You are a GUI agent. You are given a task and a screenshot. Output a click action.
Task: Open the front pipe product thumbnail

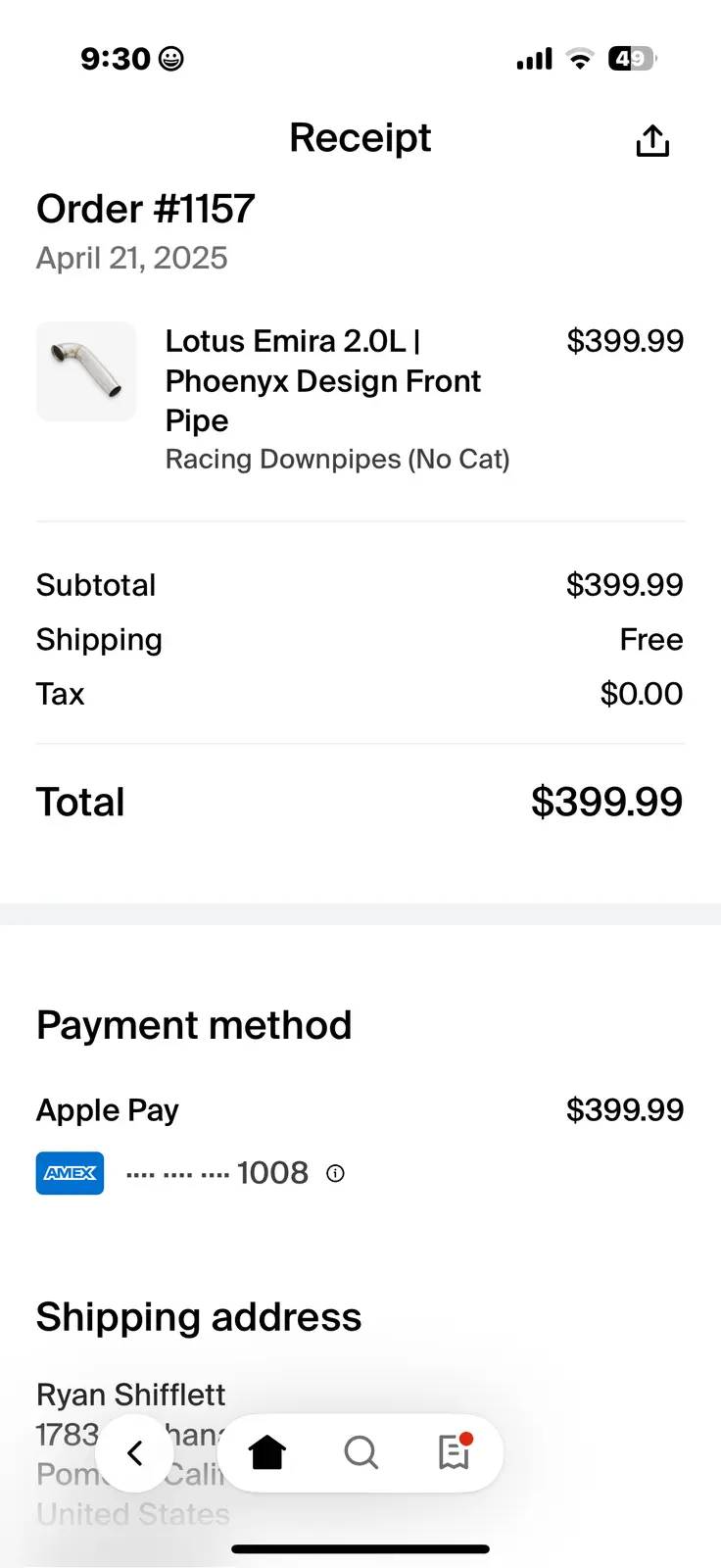[86, 371]
